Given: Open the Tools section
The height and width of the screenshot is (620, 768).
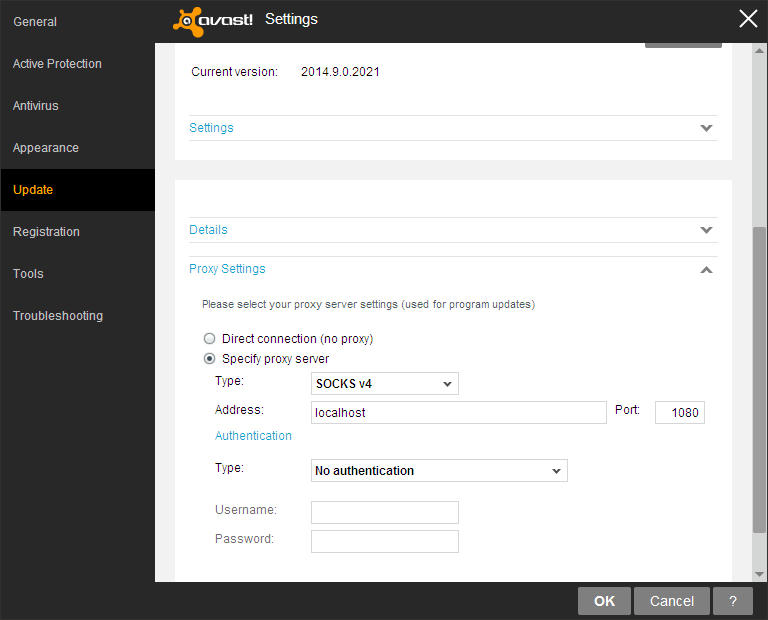Looking at the screenshot, I should (x=28, y=274).
